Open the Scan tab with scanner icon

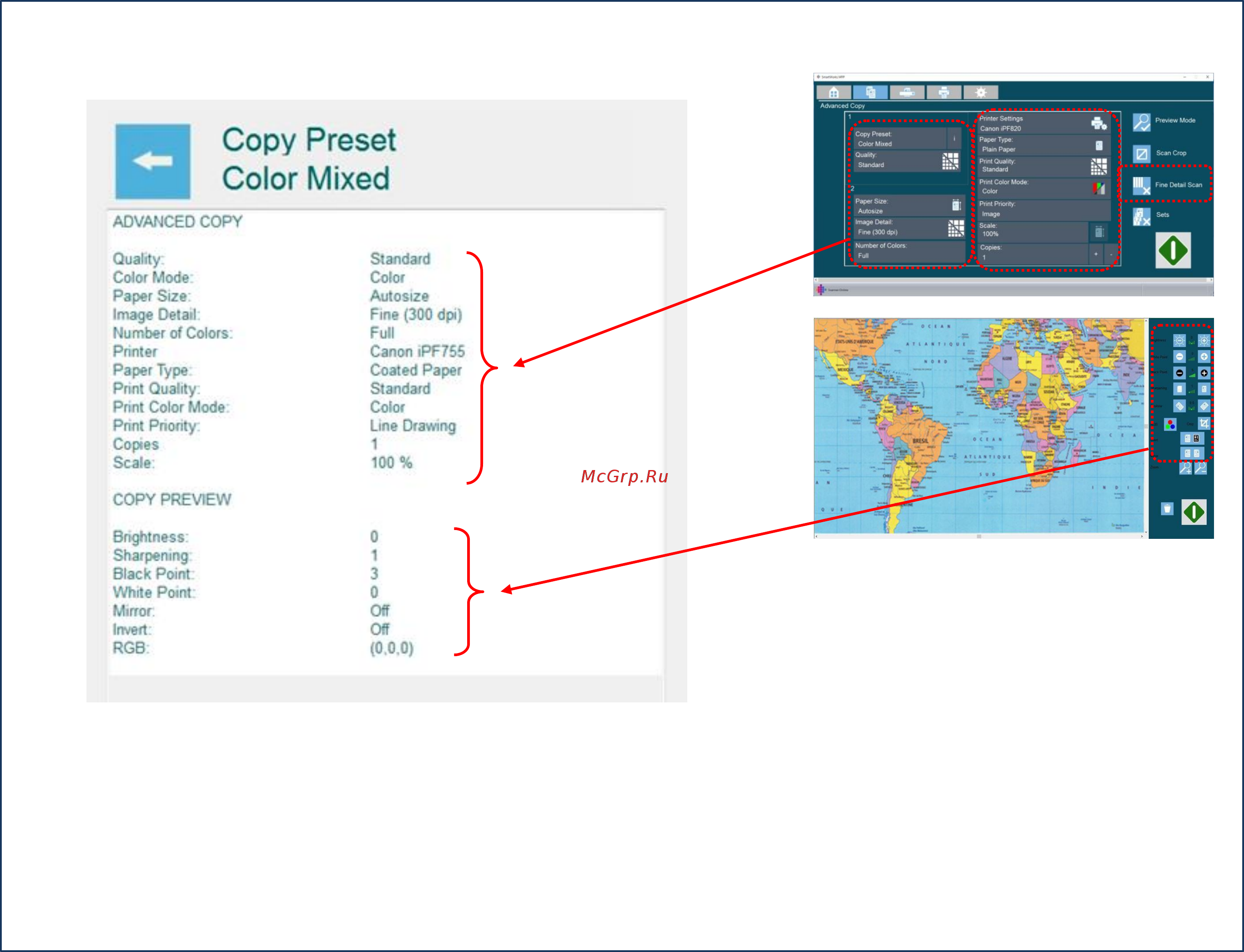pos(907,92)
